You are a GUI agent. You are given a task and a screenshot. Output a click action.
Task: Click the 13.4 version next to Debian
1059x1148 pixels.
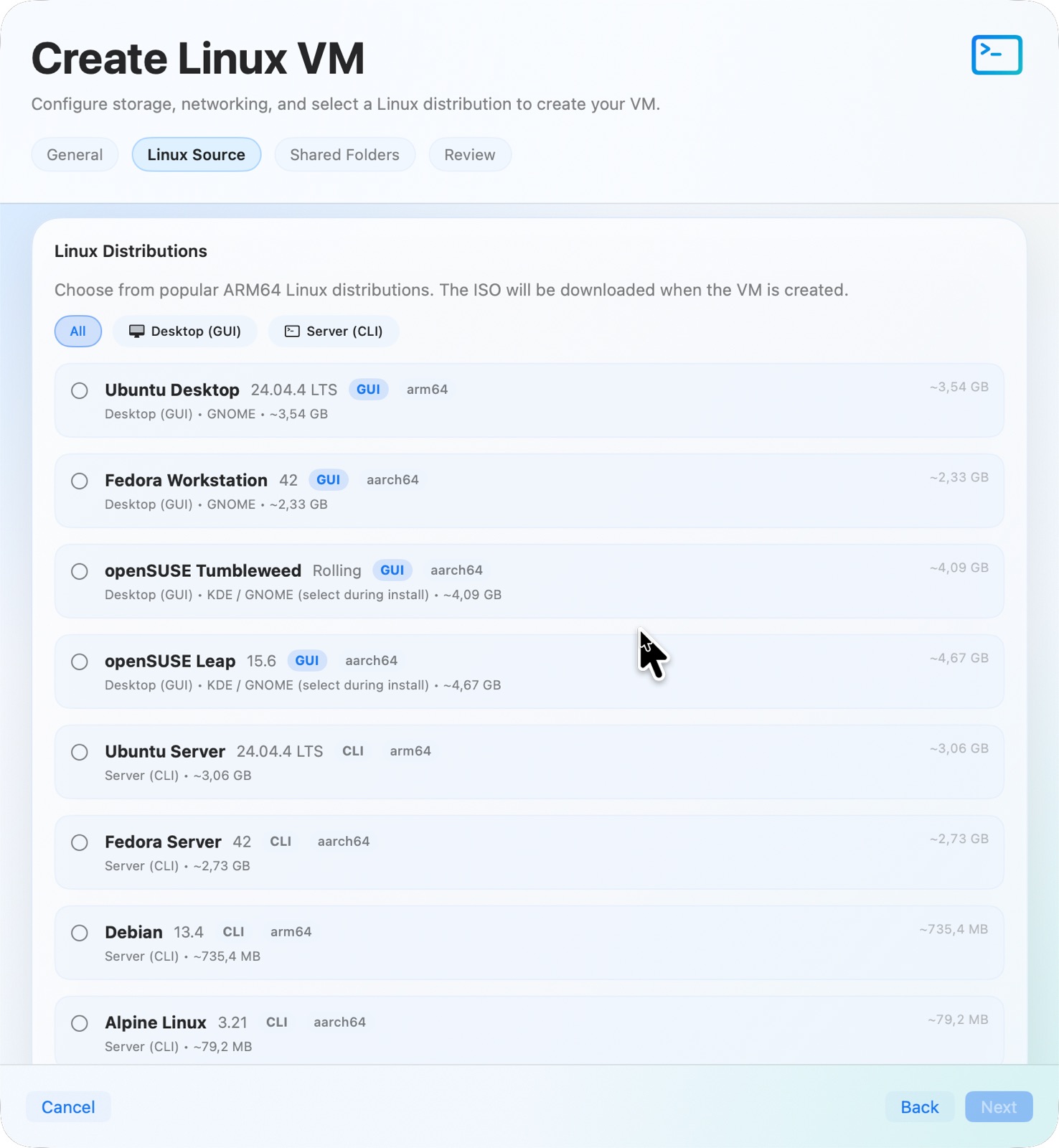[x=189, y=932]
